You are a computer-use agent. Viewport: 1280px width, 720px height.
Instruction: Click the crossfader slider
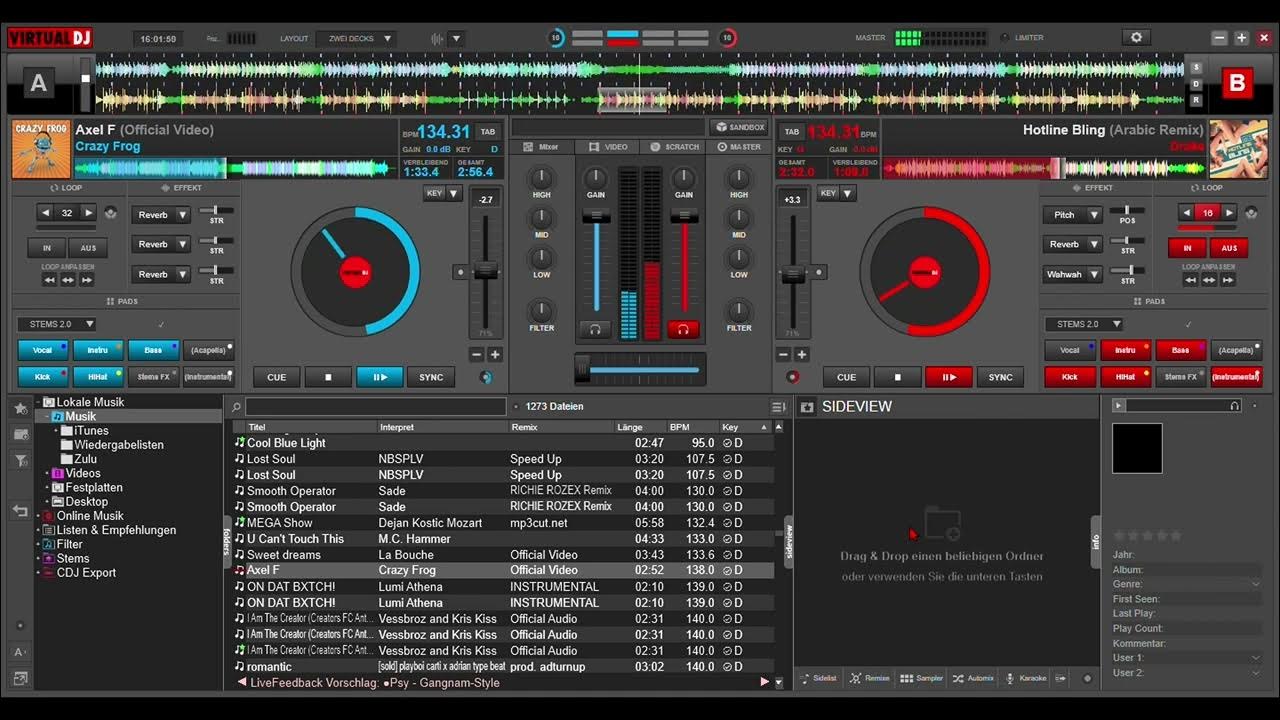(x=640, y=370)
